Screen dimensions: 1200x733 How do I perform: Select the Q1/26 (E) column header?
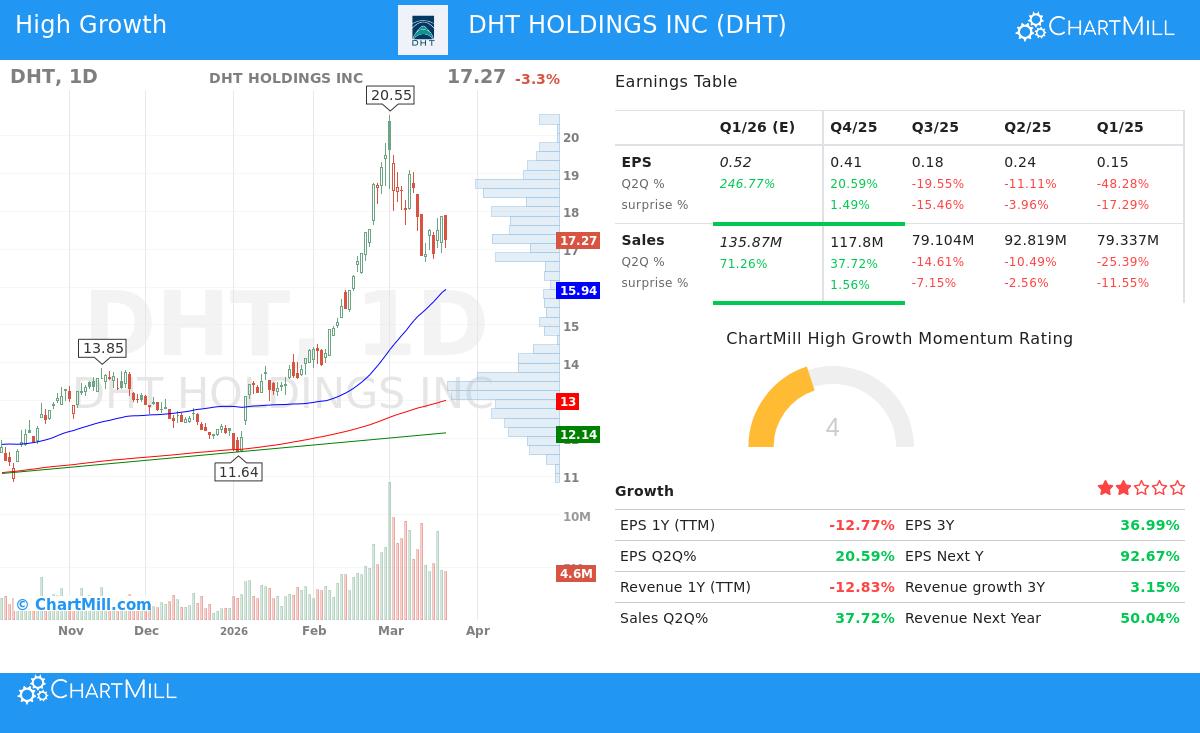tap(757, 127)
